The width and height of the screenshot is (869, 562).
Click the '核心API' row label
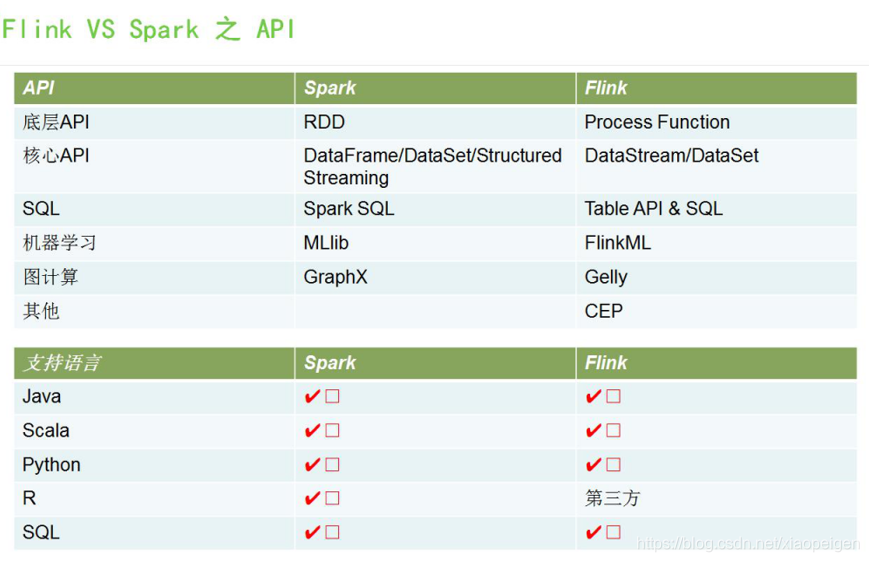56,156
